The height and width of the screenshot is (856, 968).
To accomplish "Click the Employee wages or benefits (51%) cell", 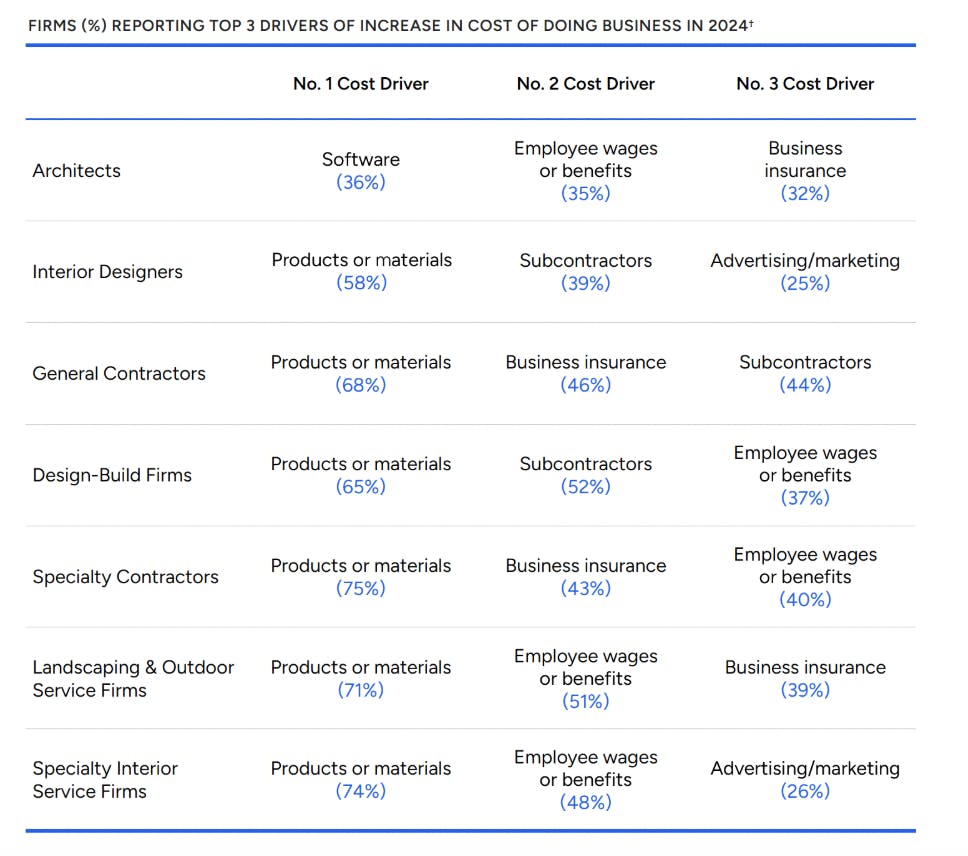I will click(x=585, y=678).
